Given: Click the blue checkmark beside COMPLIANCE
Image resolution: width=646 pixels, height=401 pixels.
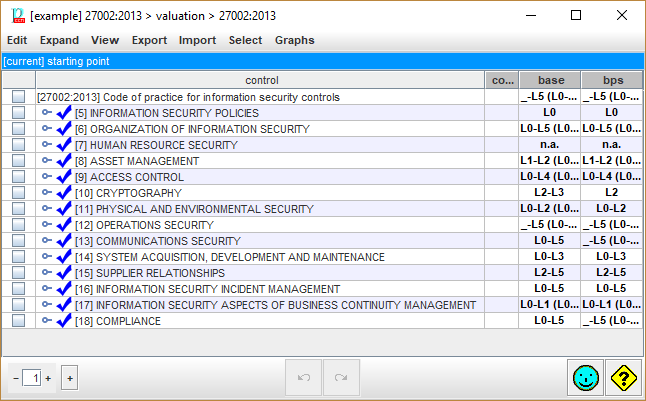Looking at the screenshot, I should click(64, 321).
